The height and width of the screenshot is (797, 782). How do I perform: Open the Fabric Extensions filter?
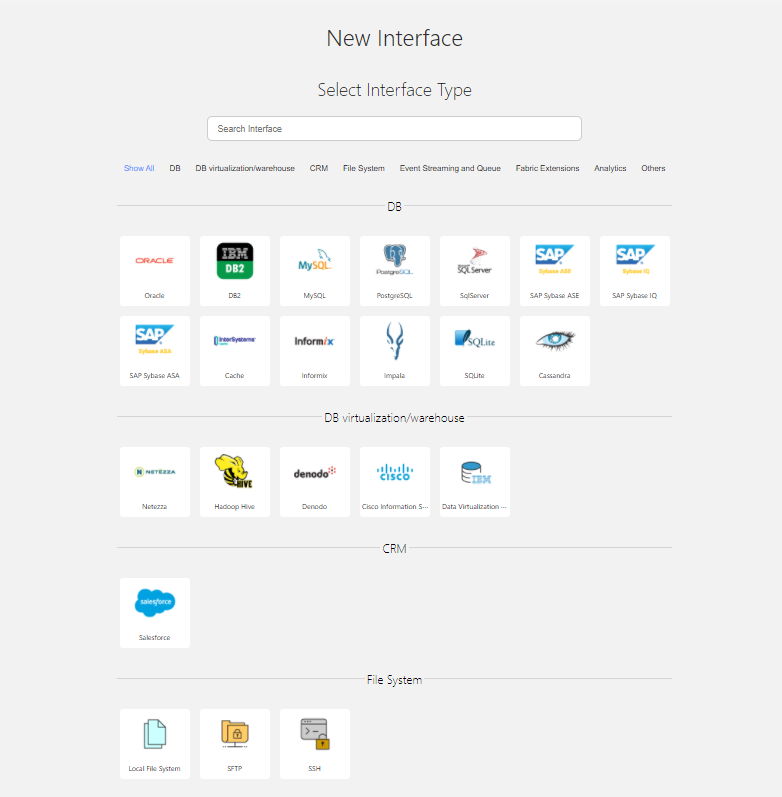point(547,169)
